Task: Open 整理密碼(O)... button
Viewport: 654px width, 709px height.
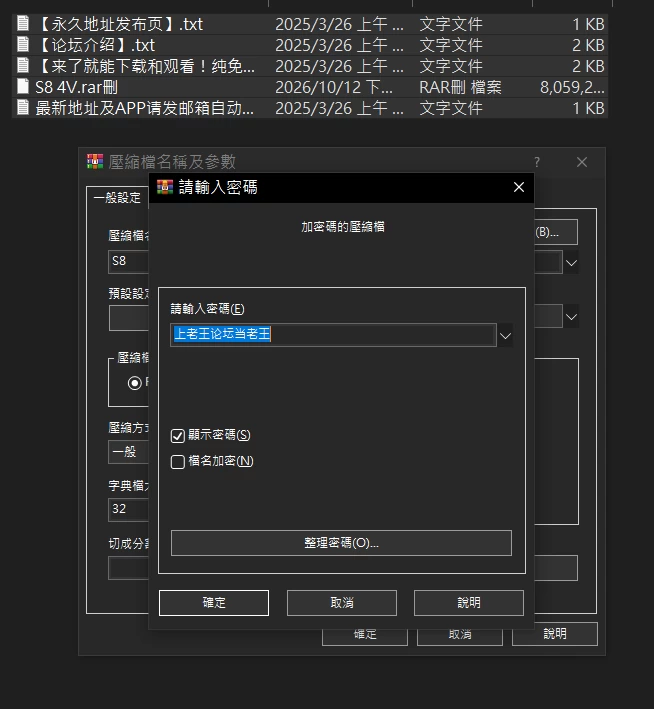Action: coord(341,543)
